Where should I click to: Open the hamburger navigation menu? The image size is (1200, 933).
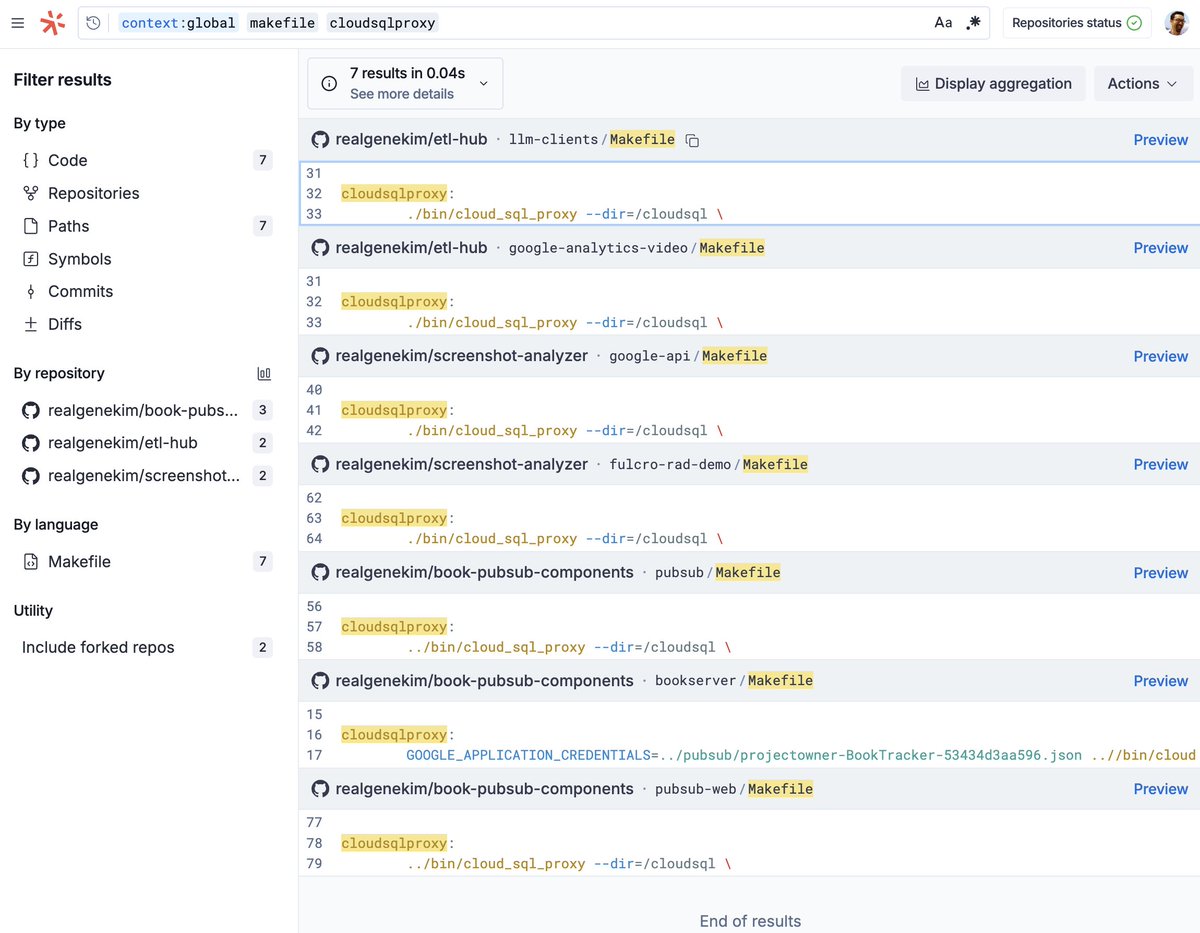pos(18,23)
